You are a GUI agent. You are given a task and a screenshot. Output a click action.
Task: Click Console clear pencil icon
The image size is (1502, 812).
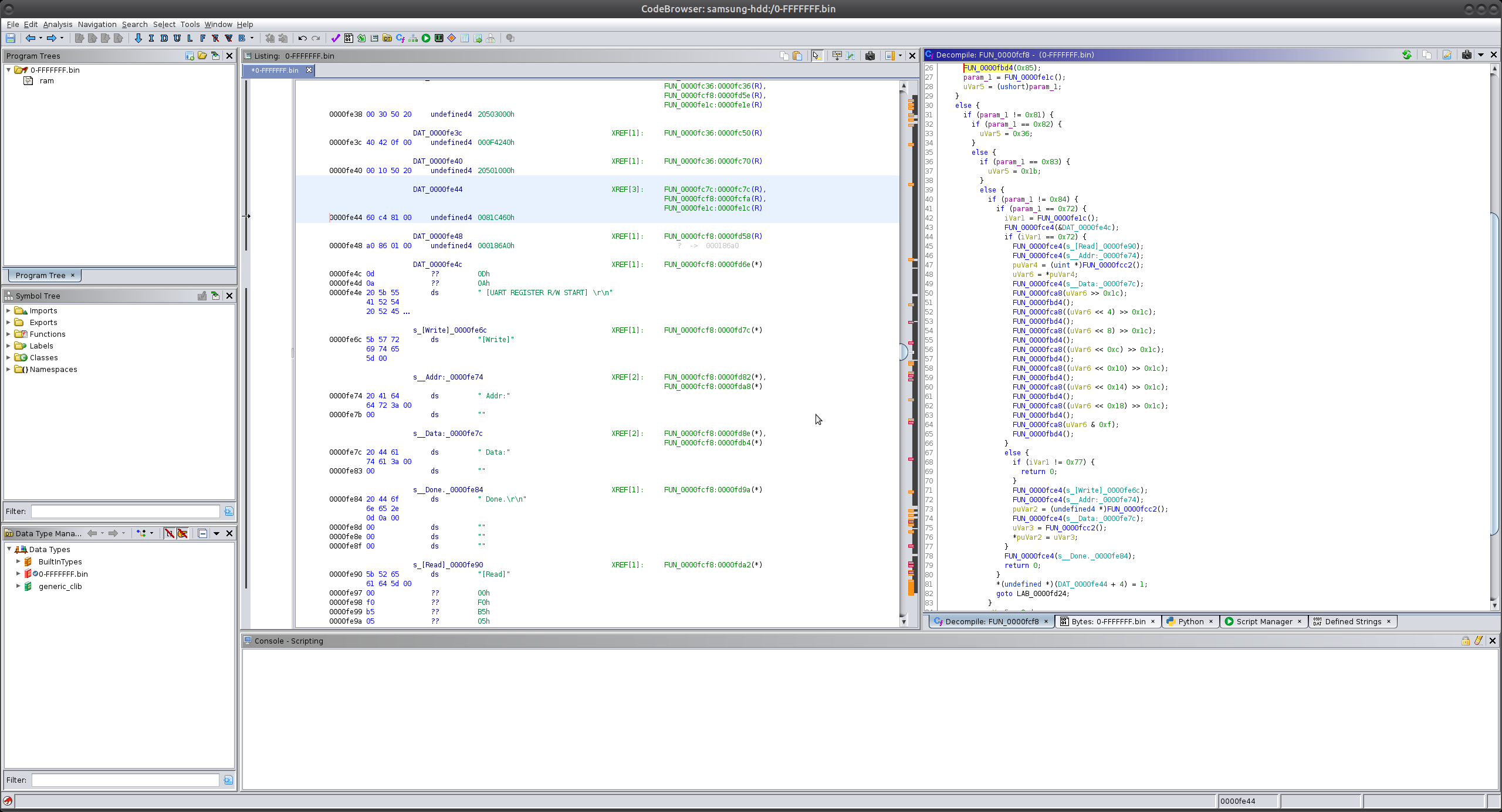(x=1479, y=641)
